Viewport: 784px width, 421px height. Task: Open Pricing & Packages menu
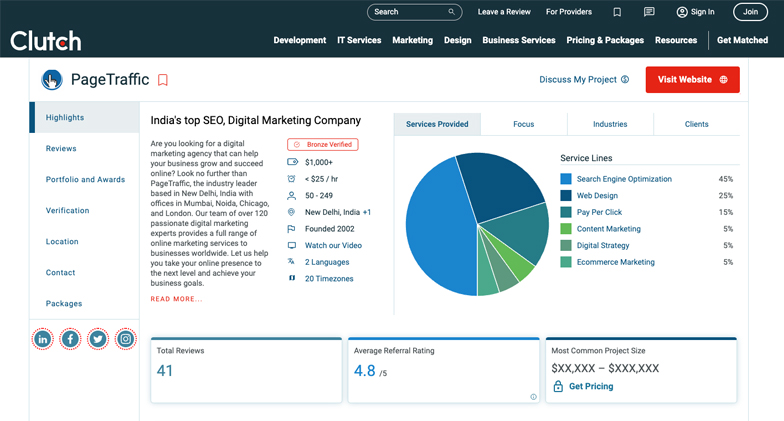605,40
